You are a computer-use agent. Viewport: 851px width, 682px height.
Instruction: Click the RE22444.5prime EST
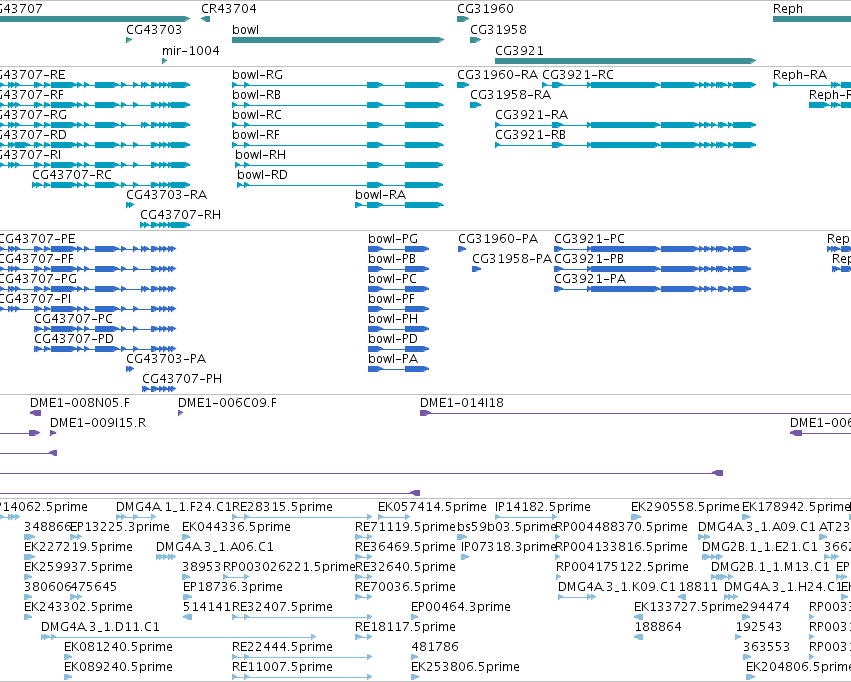point(302,657)
